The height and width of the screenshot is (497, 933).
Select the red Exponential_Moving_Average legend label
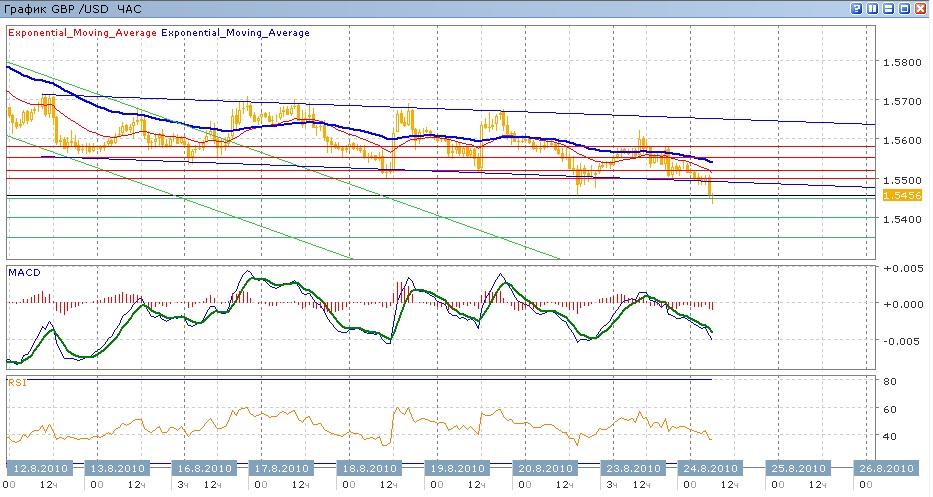coord(82,33)
